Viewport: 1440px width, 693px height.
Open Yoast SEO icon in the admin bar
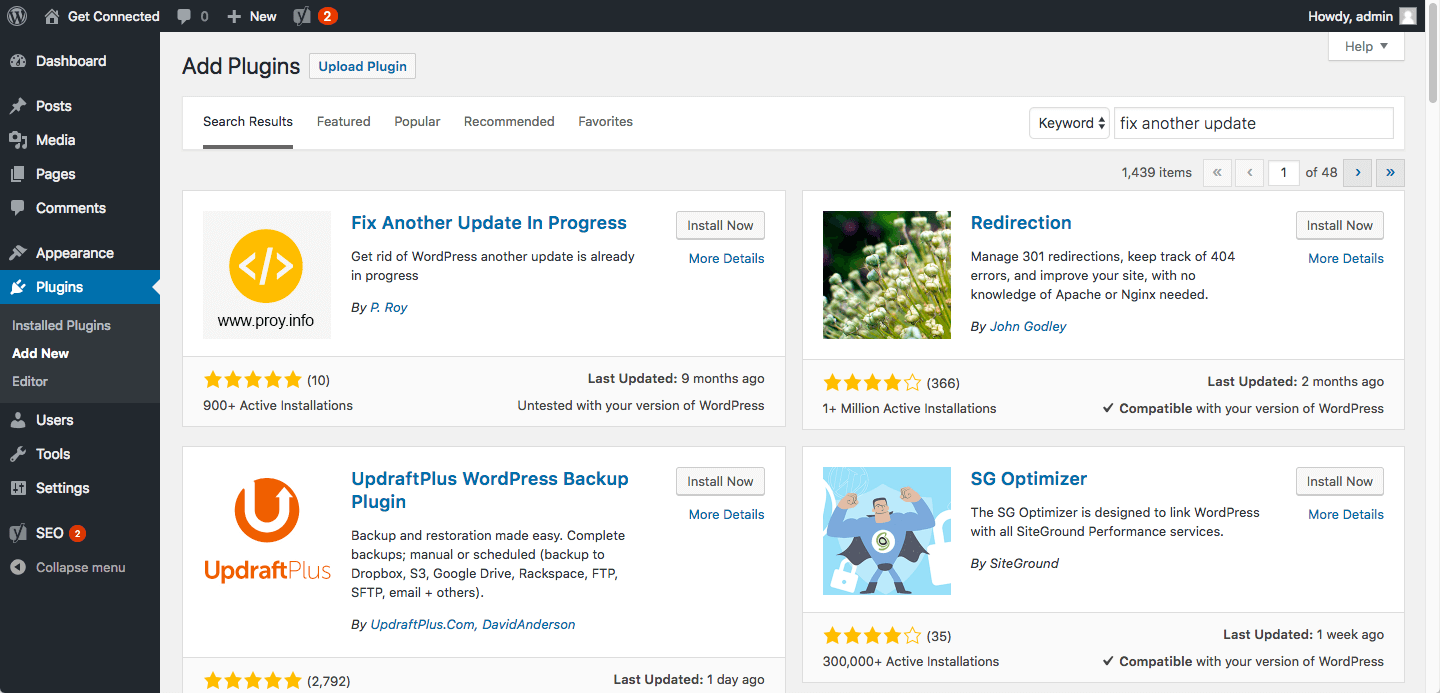click(x=302, y=16)
